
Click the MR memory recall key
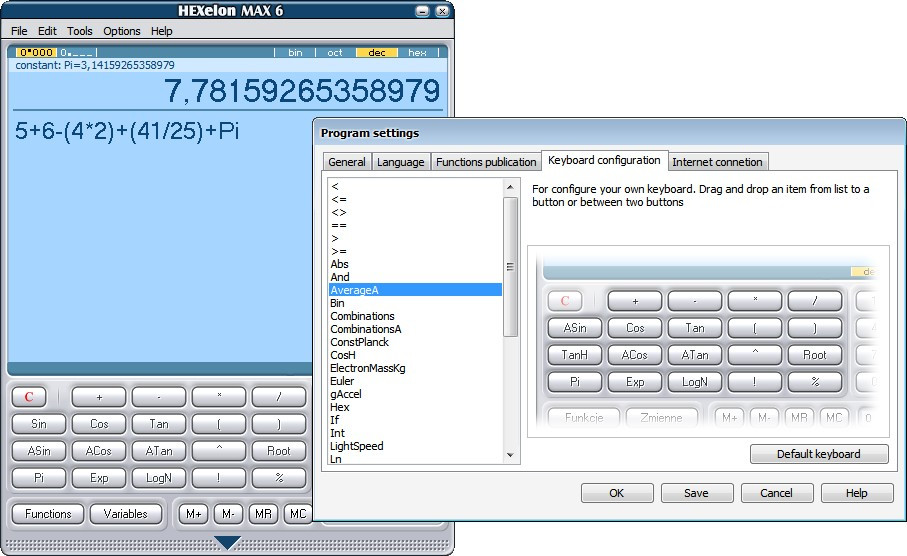click(263, 514)
